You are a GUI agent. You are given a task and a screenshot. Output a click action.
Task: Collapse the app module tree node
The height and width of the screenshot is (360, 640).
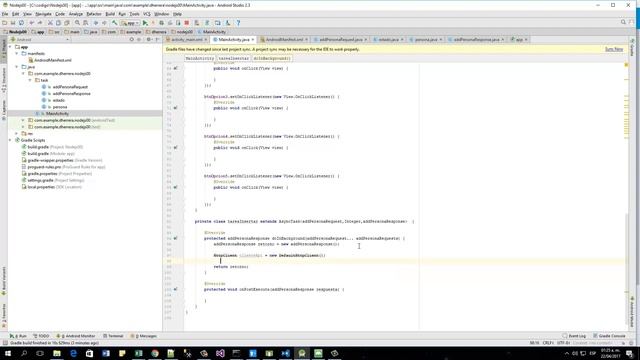11,47
